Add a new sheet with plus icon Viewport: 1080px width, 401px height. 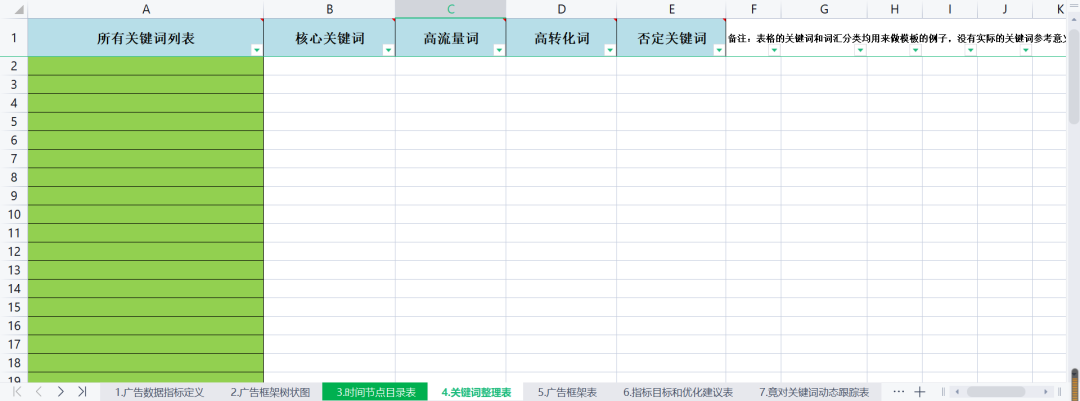point(920,391)
